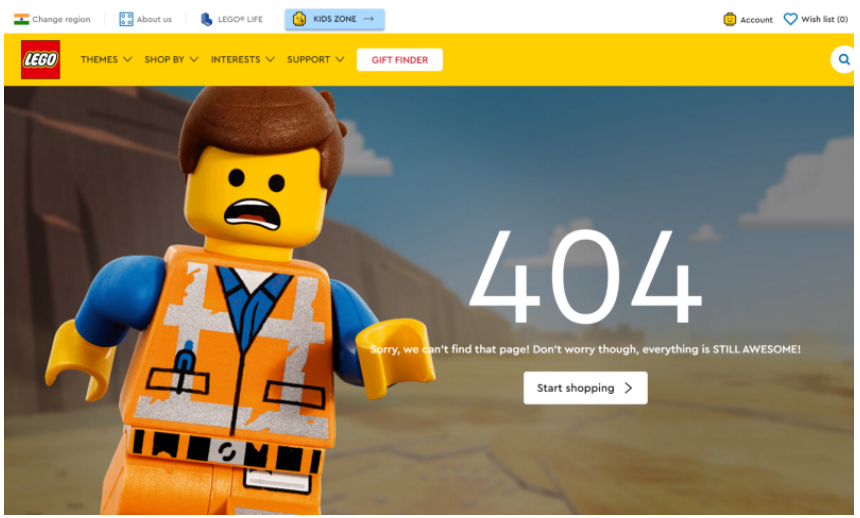
Task: Go to Kids Zone
Action: click(x=335, y=19)
